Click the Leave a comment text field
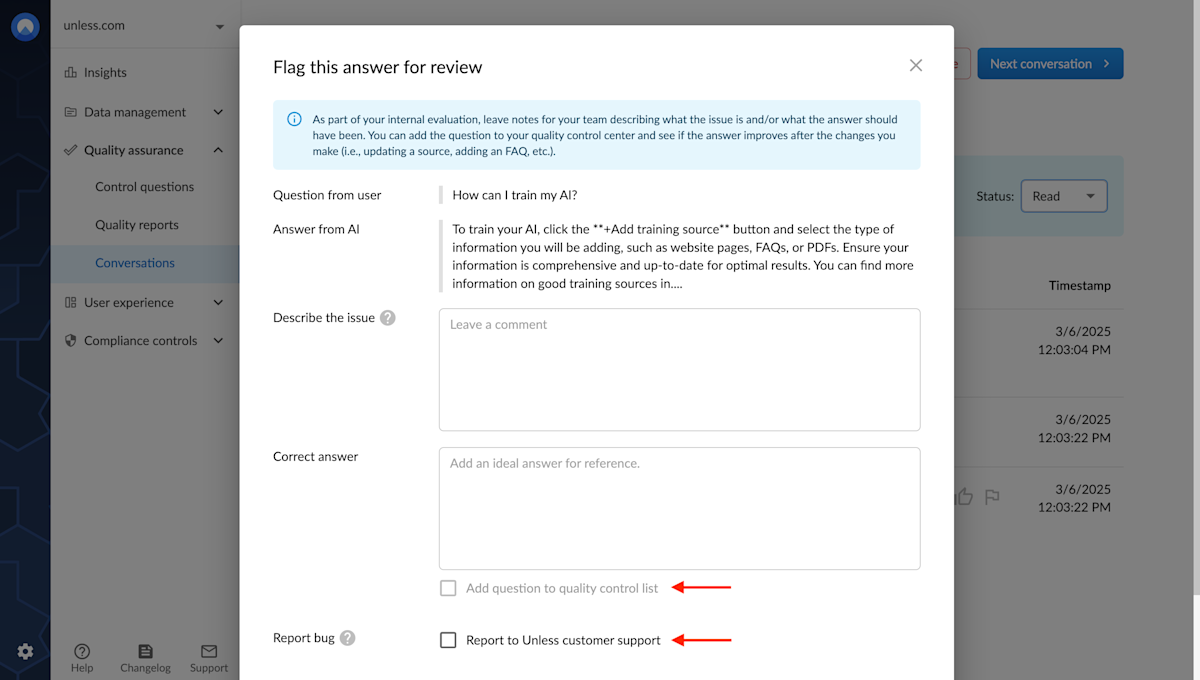Image resolution: width=1200 pixels, height=680 pixels. (x=679, y=369)
